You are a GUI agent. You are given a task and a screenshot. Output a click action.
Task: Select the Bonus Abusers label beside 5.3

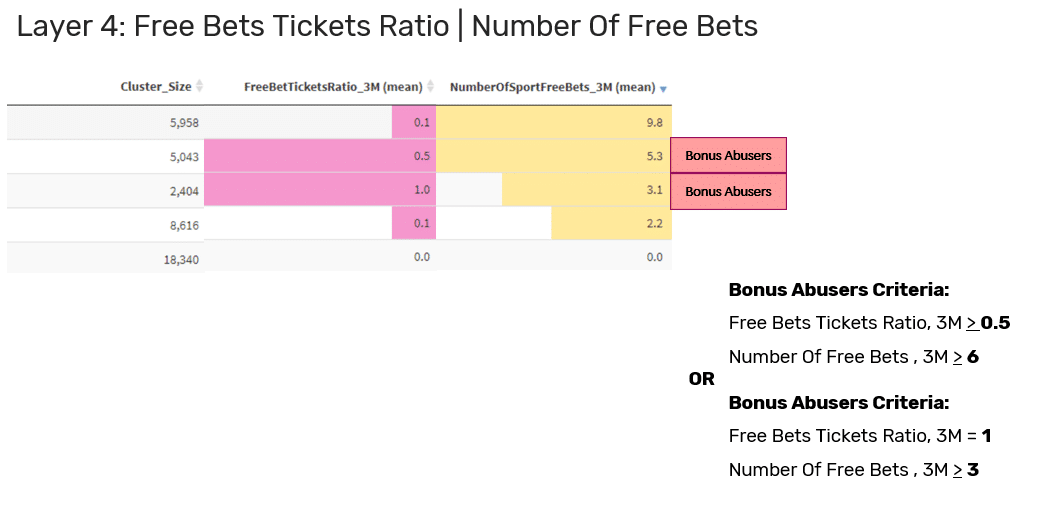pyautogui.click(x=728, y=156)
